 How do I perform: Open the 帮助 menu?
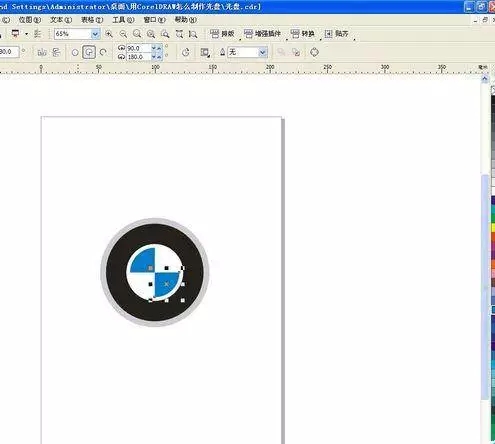(186, 20)
